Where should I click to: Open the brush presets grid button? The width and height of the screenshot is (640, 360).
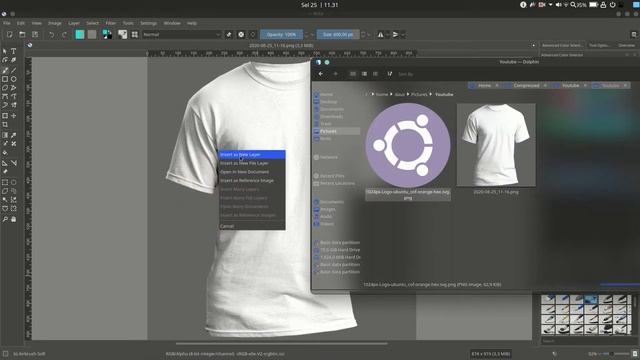[x=135, y=35]
